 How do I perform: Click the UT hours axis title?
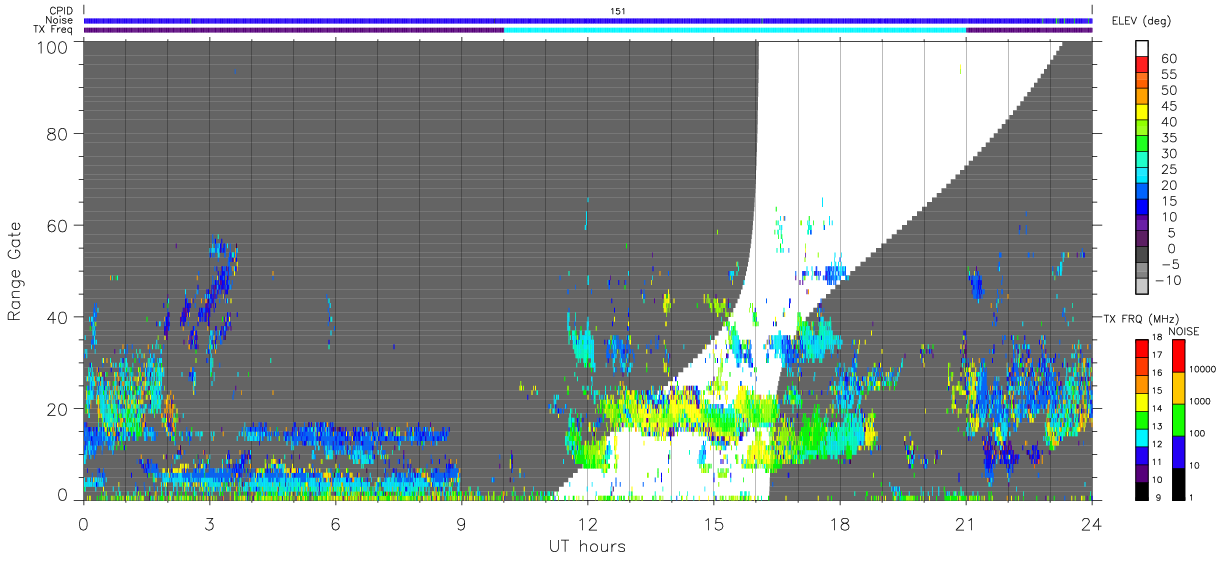coord(587,546)
